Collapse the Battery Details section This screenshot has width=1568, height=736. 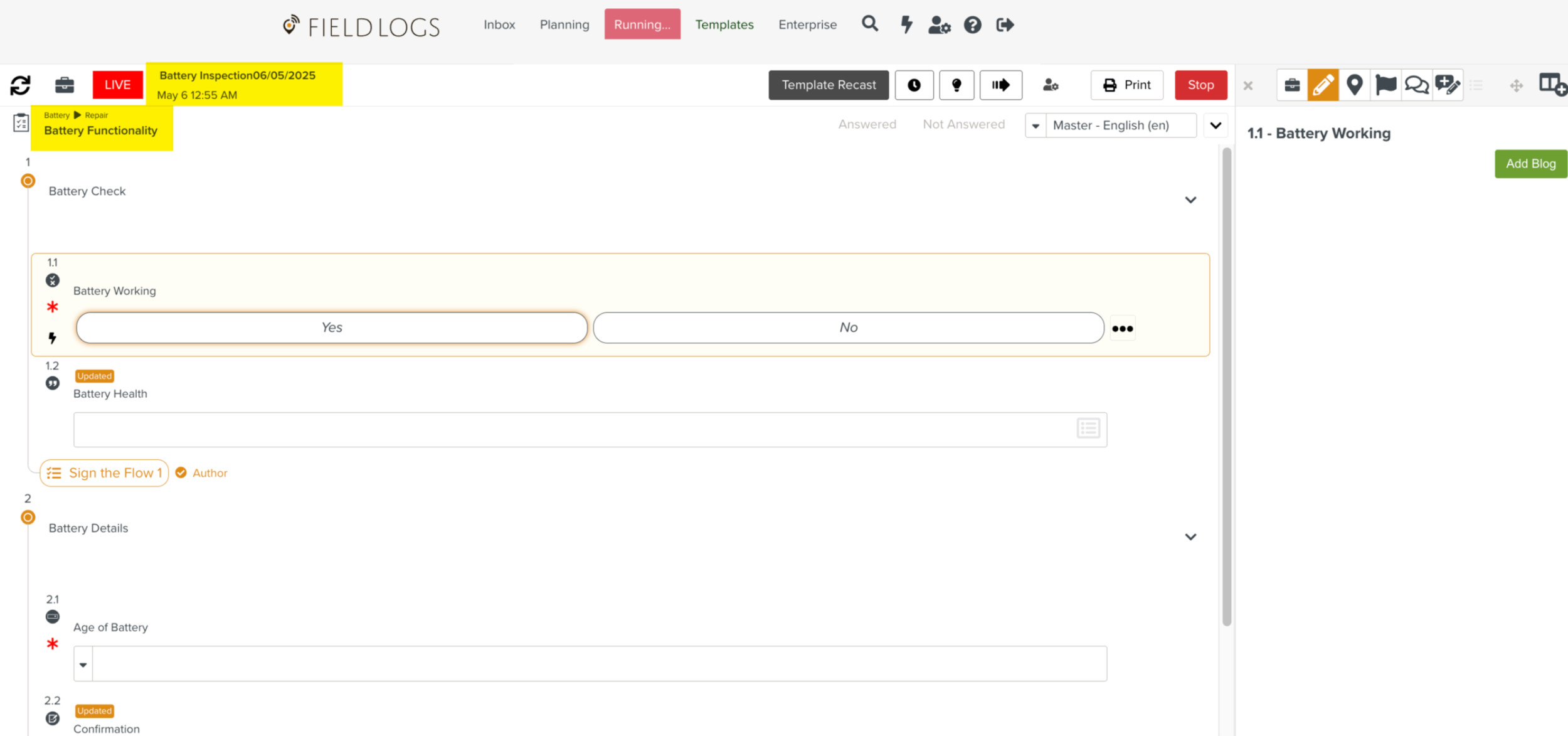point(1190,536)
